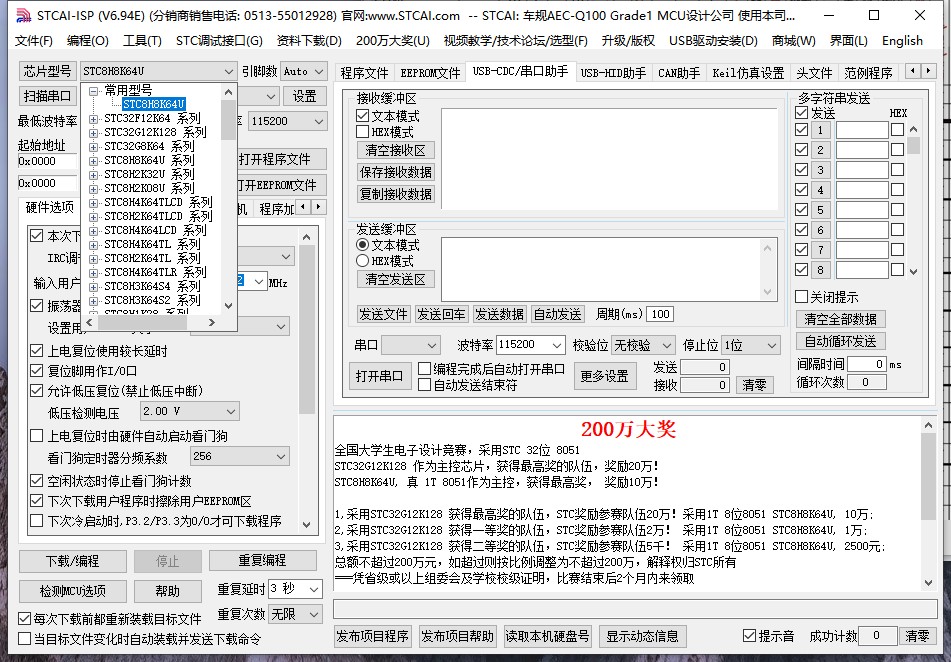
Task: Open the 工具(T) menu
Action: 143,41
